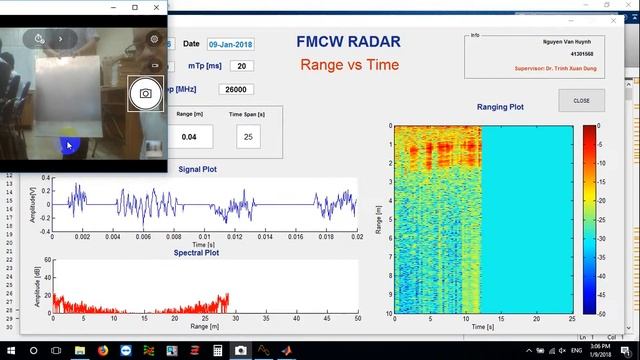Switch to video mode in Camera app
Screen dimensions: 640x360
coord(155,65)
